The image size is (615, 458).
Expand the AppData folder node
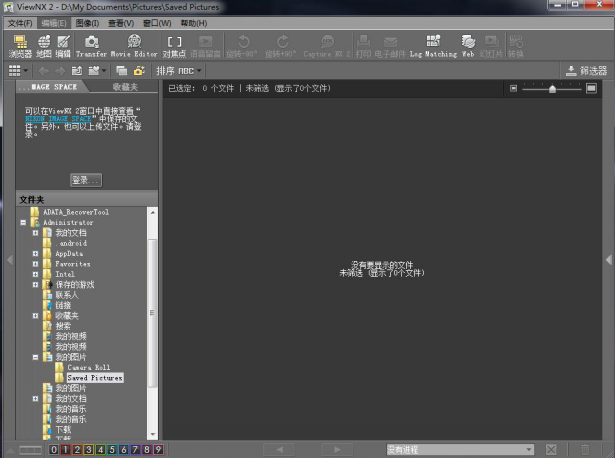[35, 254]
